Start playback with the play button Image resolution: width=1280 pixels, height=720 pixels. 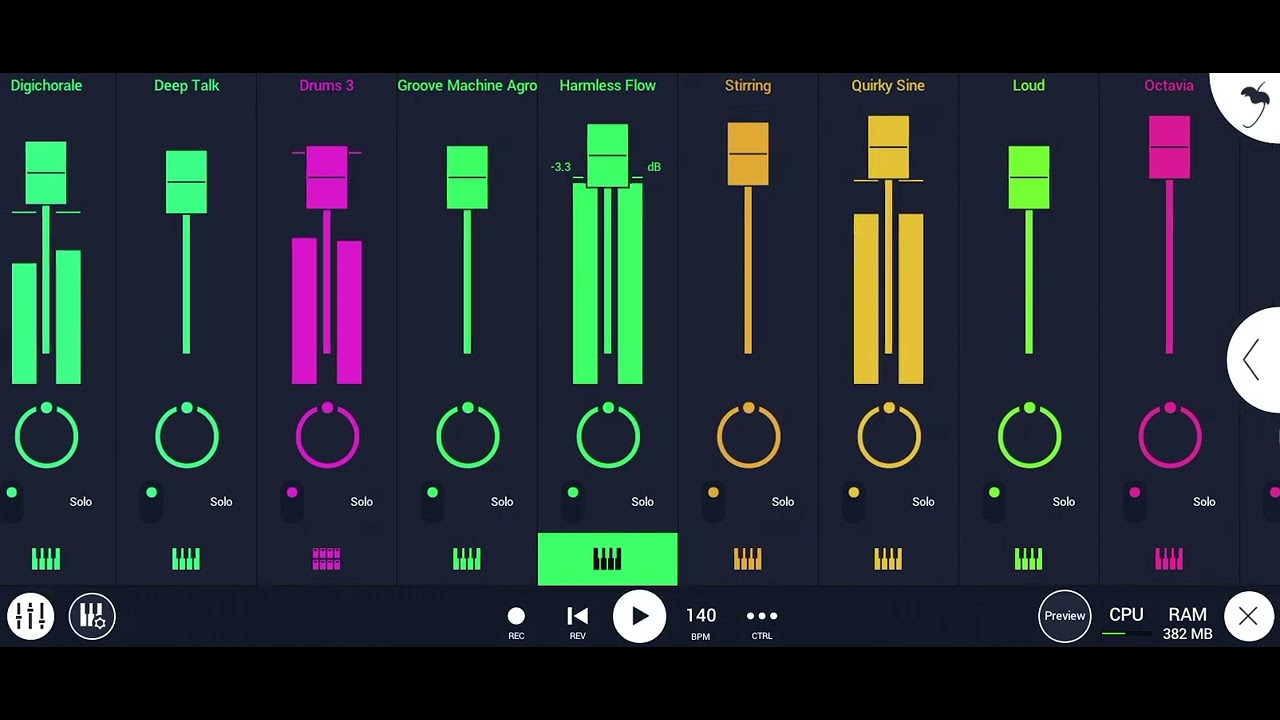(639, 617)
